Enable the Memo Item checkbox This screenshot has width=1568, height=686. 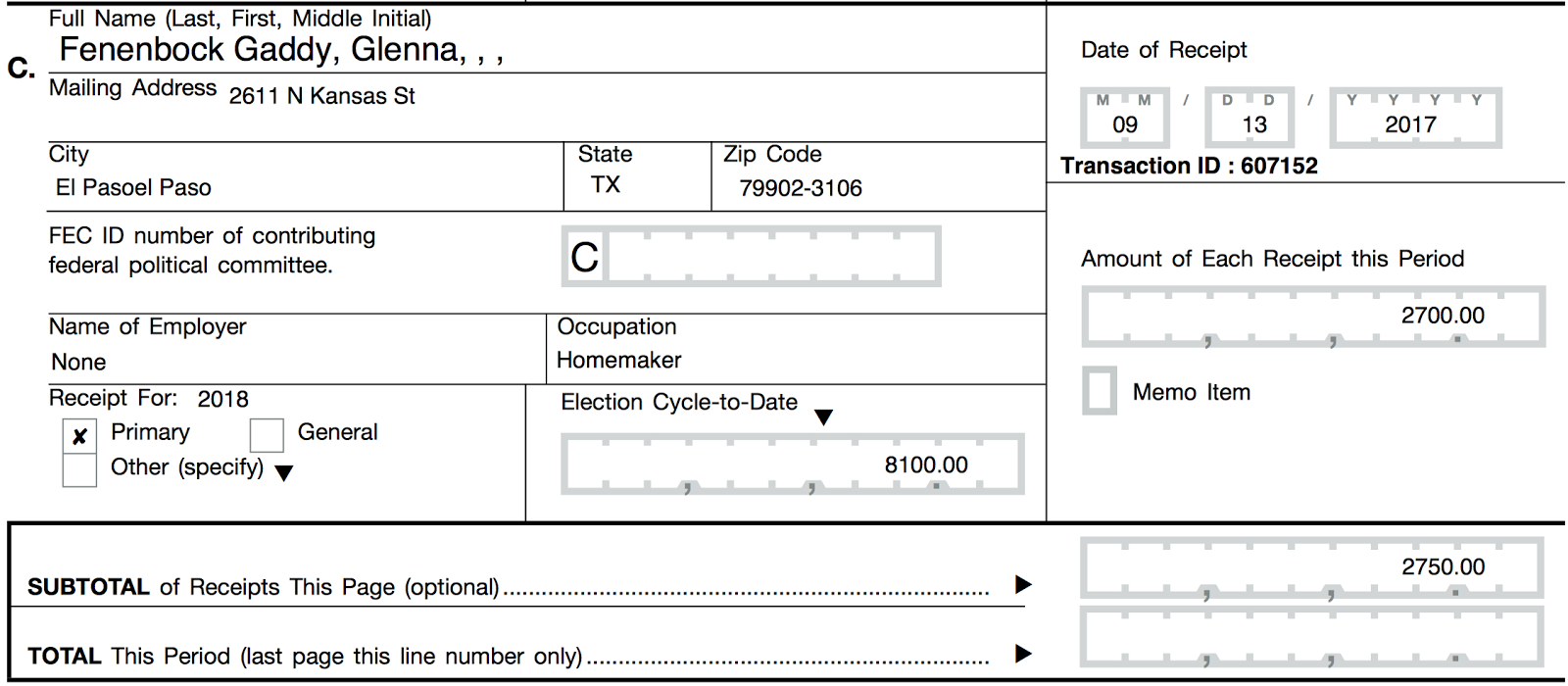click(x=1100, y=391)
